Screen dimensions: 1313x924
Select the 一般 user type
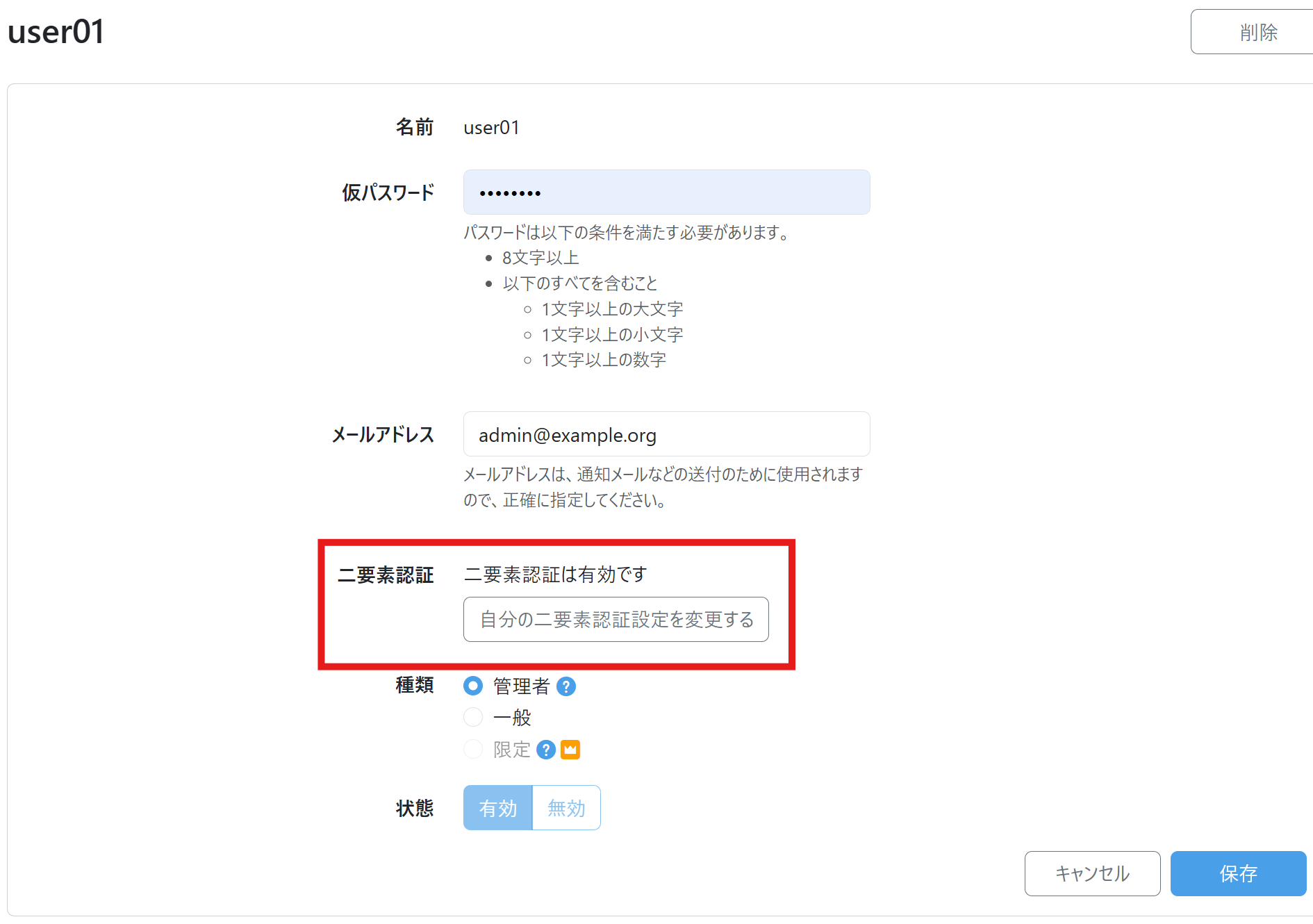(473, 717)
